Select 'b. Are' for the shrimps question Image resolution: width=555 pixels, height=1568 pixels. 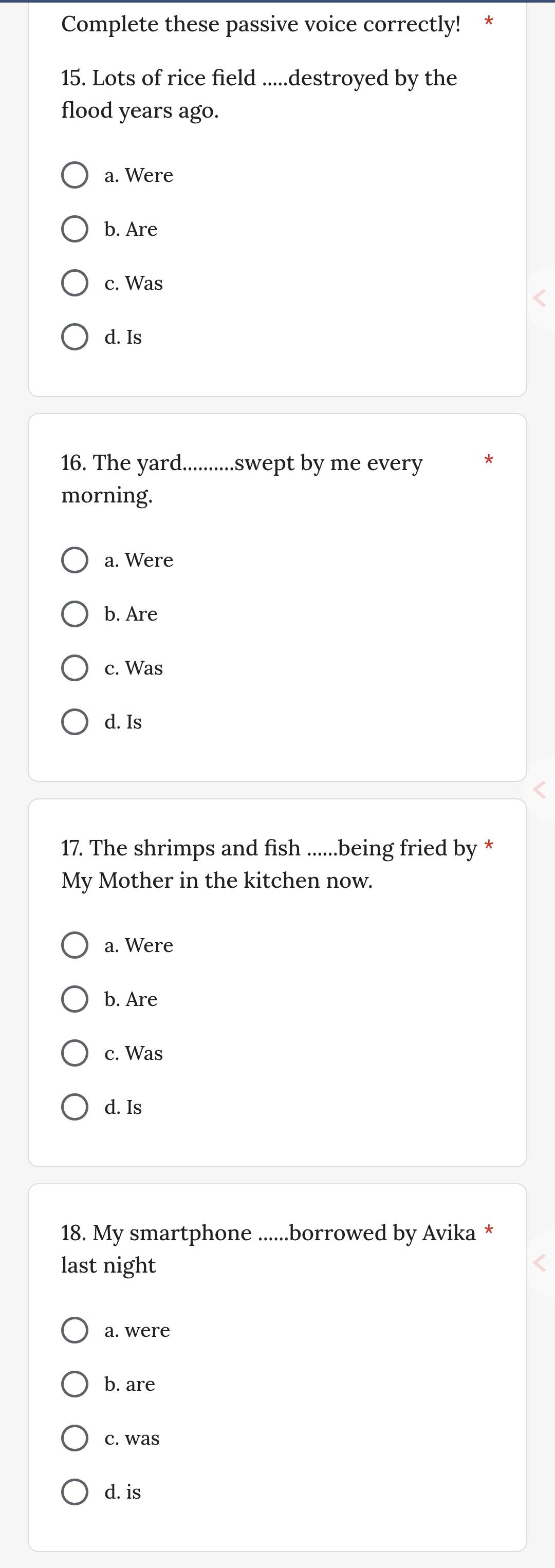click(75, 999)
